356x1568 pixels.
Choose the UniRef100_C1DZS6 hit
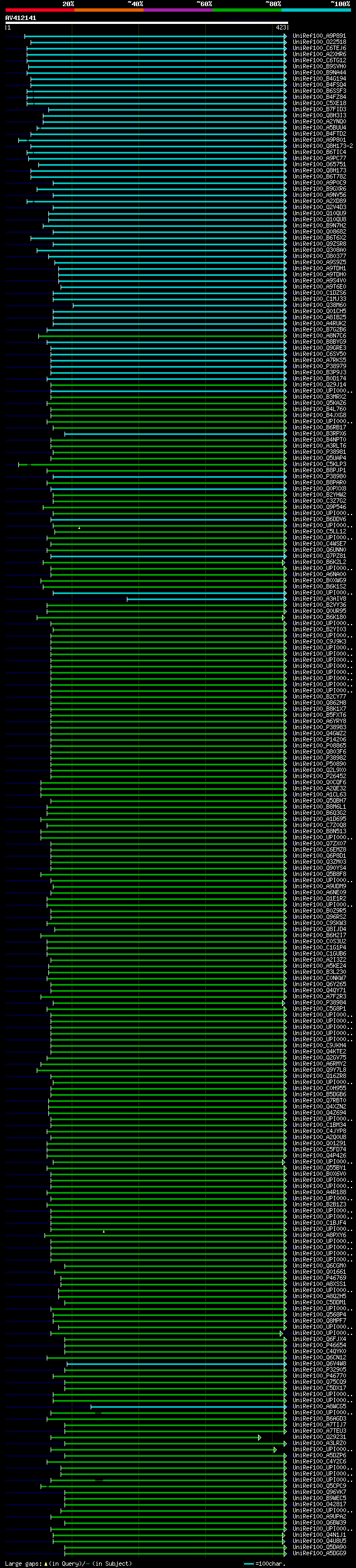pos(319,293)
